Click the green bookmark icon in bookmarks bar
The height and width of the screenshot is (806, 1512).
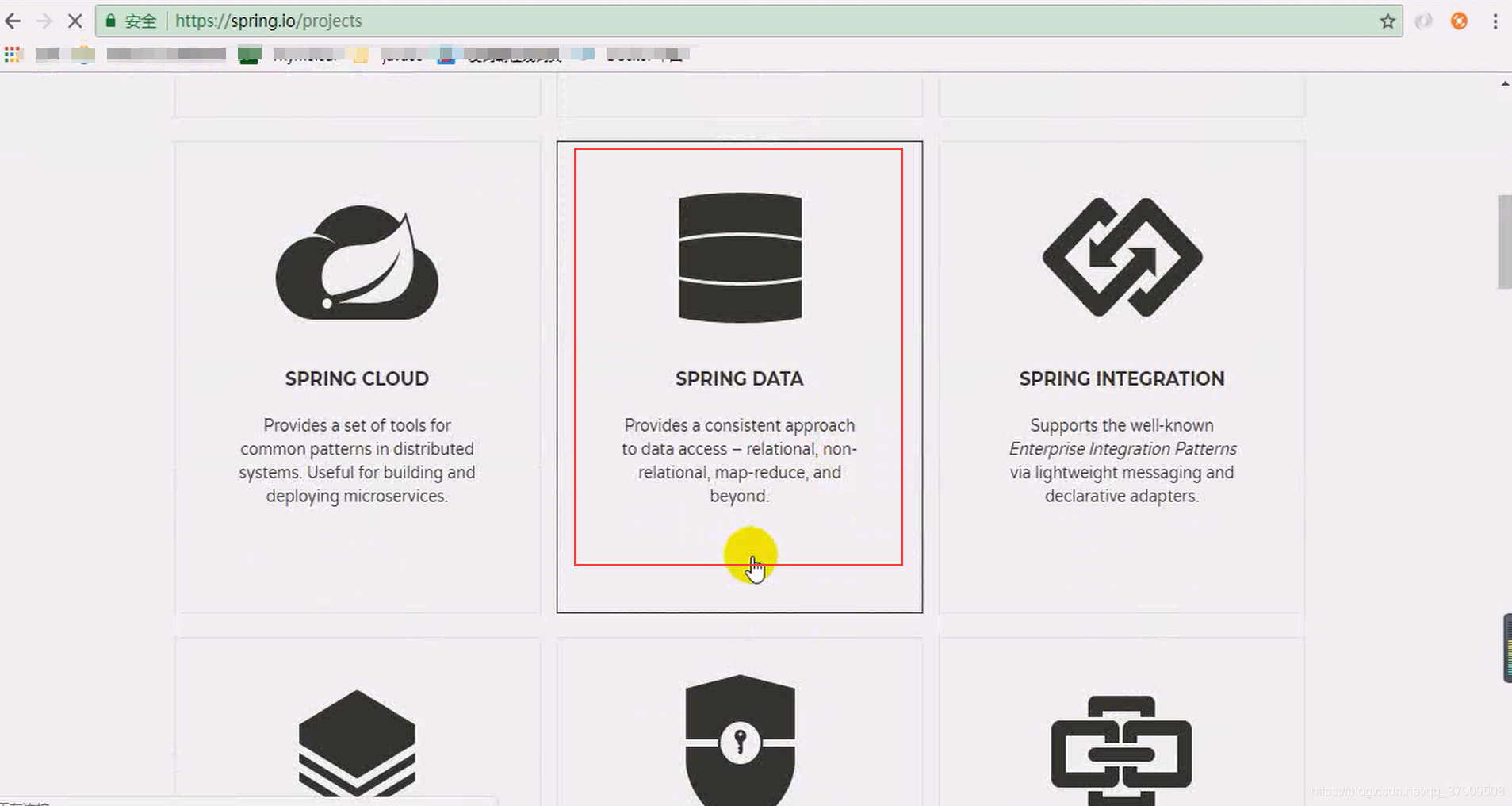[x=250, y=55]
